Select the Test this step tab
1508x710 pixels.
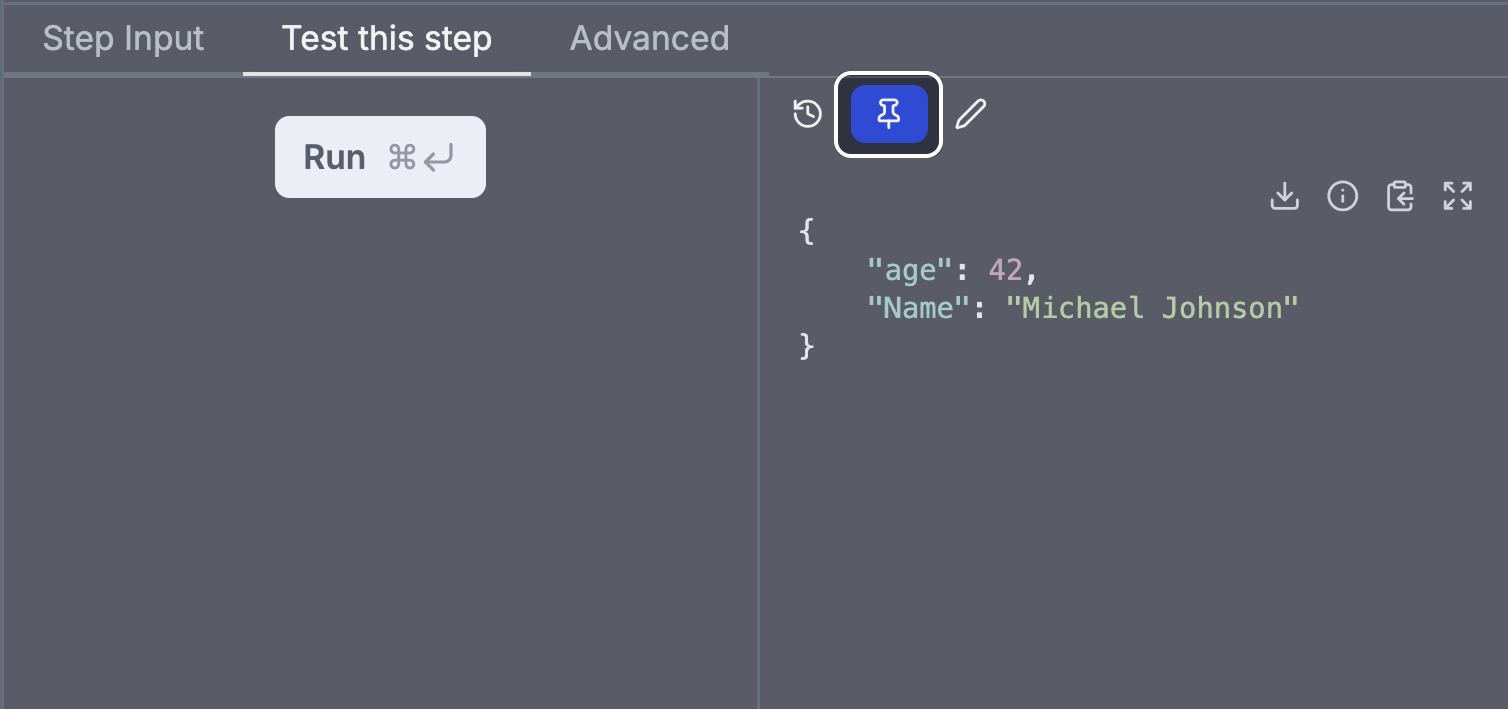point(387,38)
